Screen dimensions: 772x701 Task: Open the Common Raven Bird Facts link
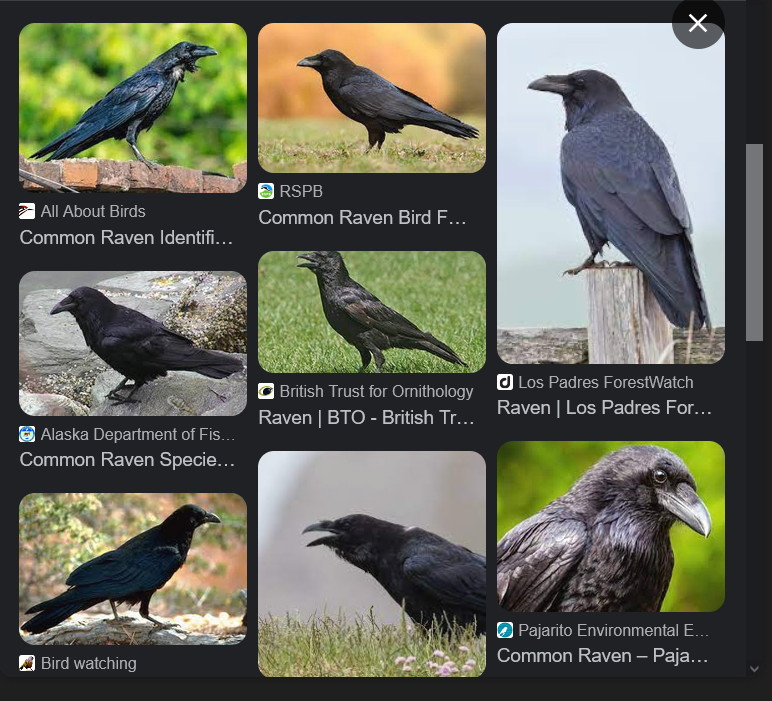pos(362,218)
